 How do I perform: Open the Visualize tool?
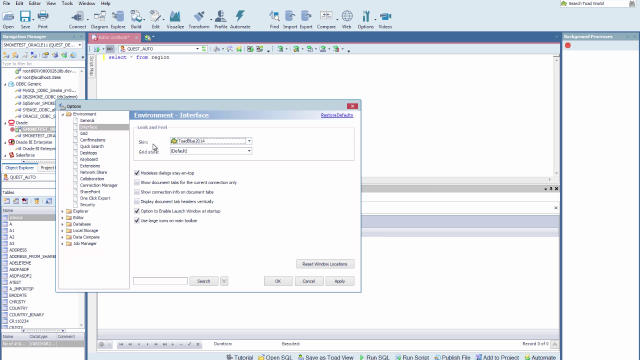click(x=175, y=19)
